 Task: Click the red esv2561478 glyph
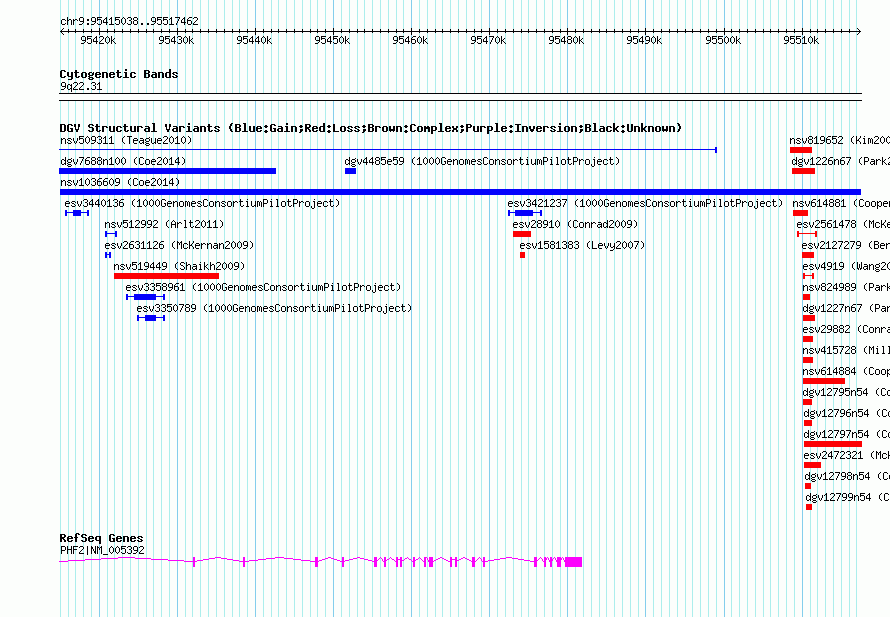tap(807, 234)
